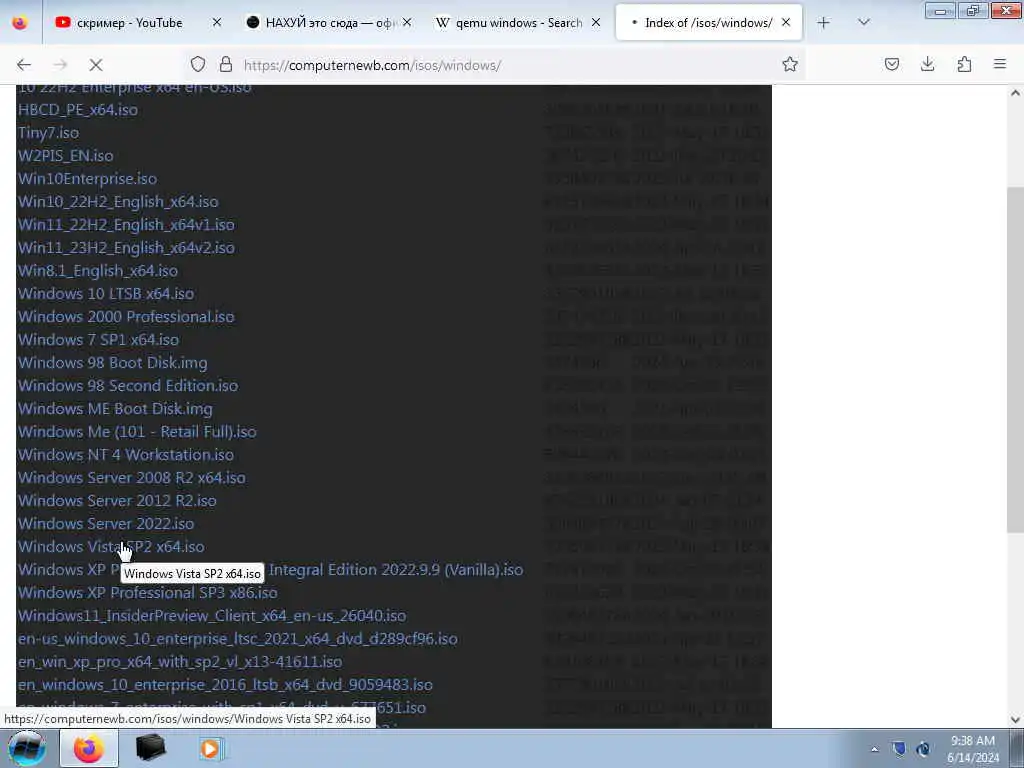Click the Windows Vista SP2 x64.iso link
Screen dimensions: 1024x768
pos(111,547)
